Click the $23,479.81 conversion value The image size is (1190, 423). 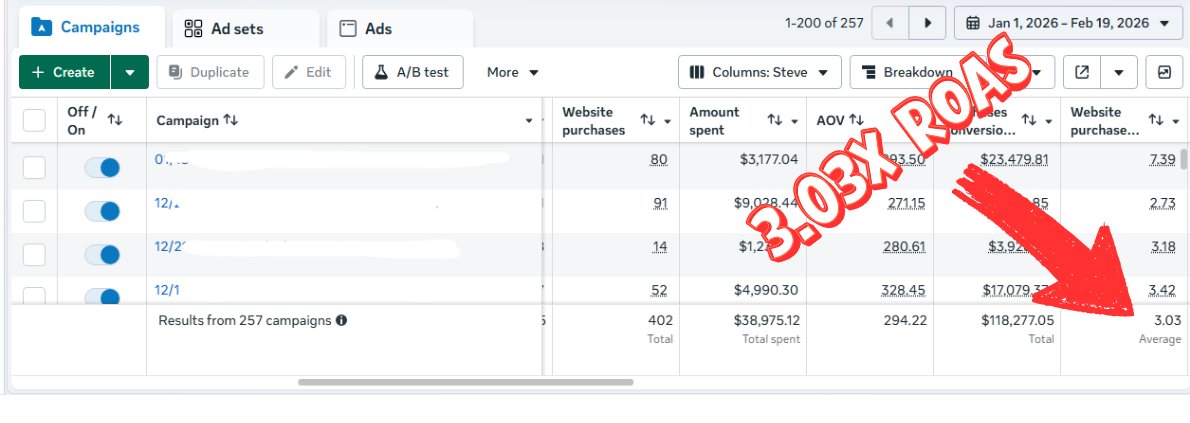(x=1014, y=159)
